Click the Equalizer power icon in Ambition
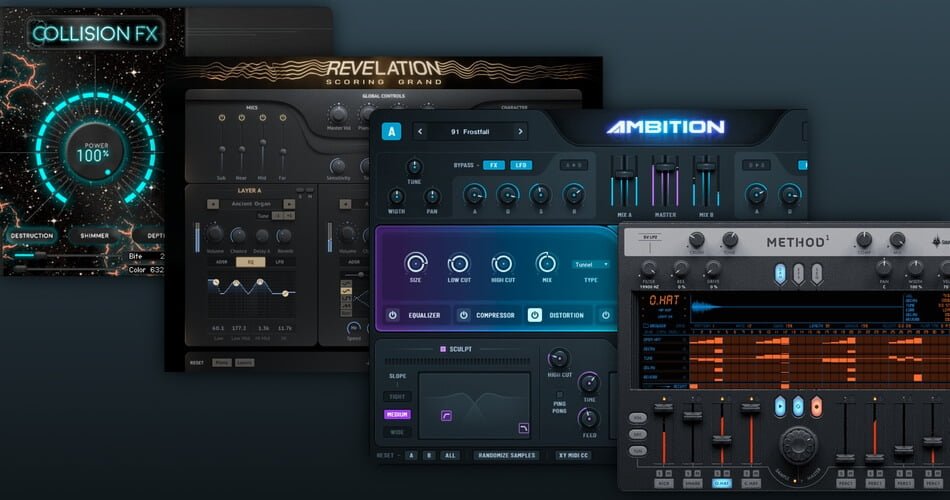950x500 pixels. tap(392, 315)
